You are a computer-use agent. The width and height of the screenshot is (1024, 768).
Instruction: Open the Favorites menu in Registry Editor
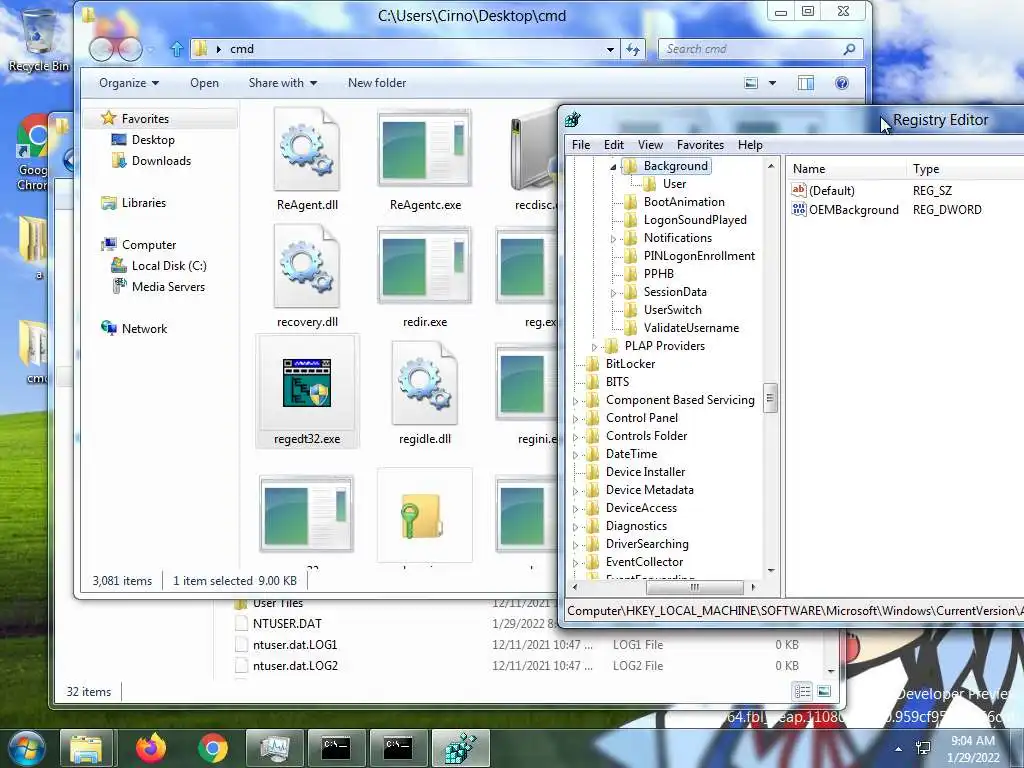700,145
